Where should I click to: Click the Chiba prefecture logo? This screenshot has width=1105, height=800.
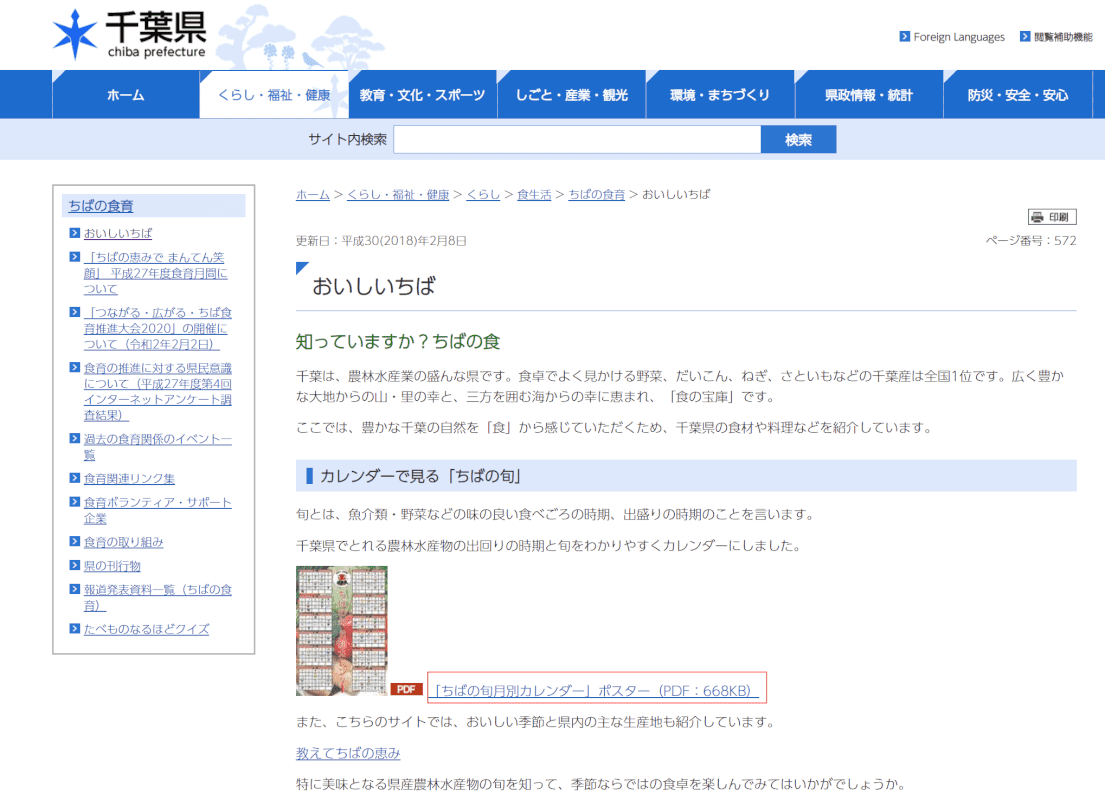(x=130, y=35)
